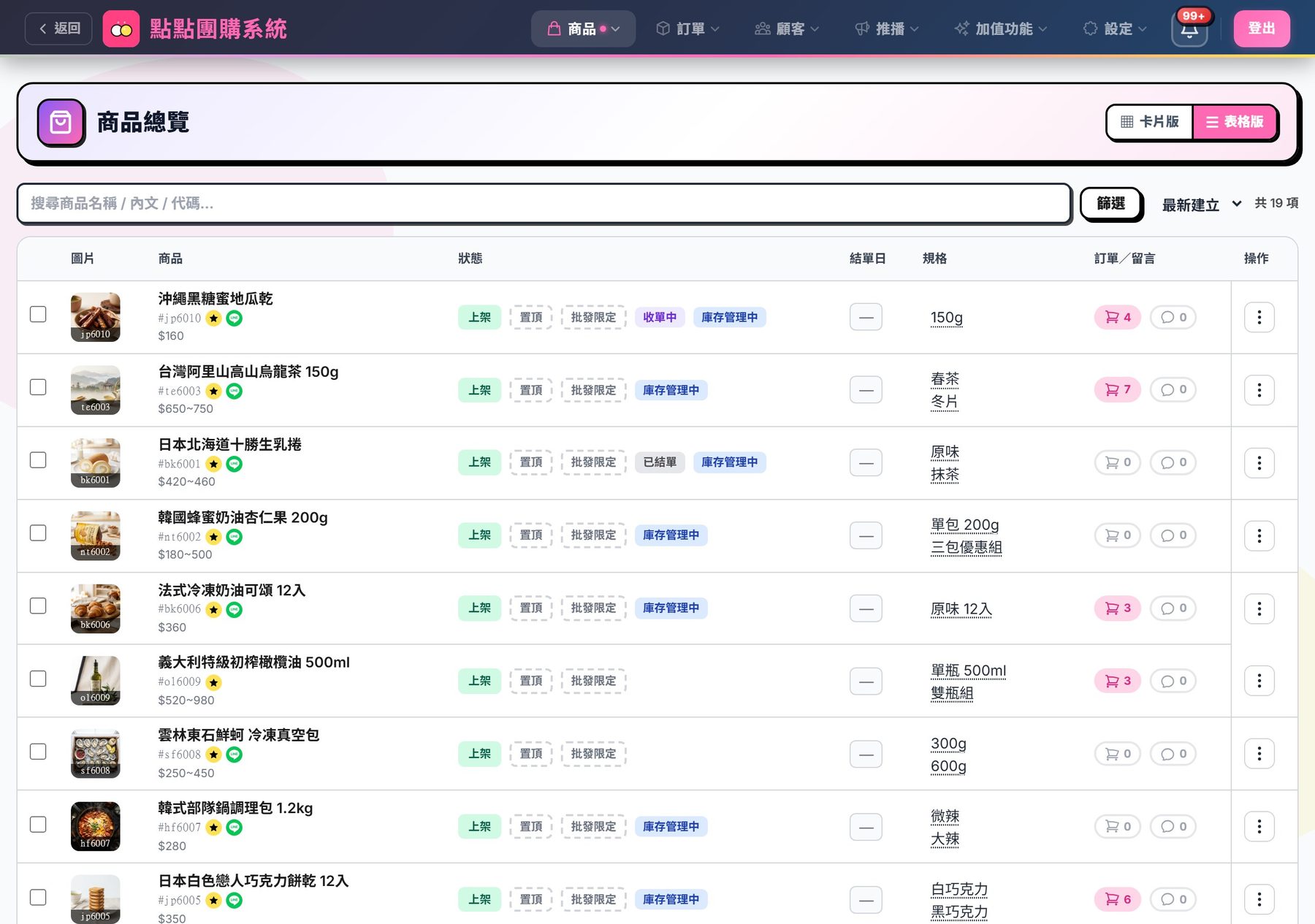The height and width of the screenshot is (924, 1315).
Task: Click the LINE icon beside #nt6002
Action: pos(234,537)
